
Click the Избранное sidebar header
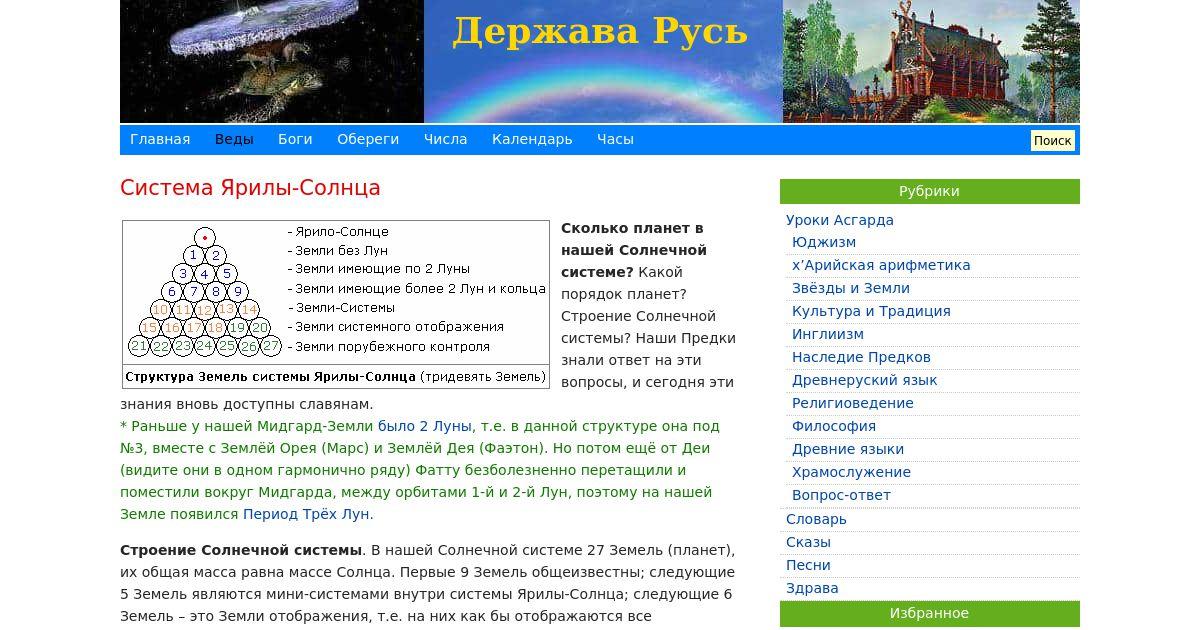930,613
